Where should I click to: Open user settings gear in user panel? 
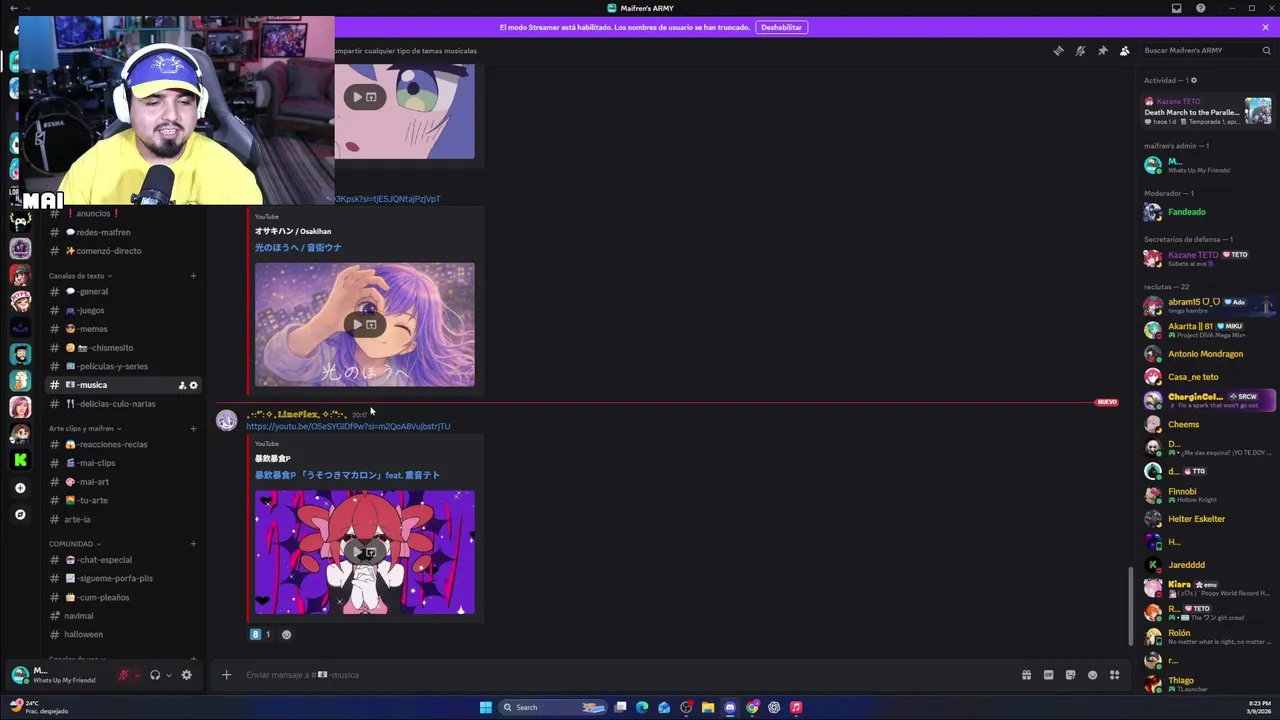click(186, 675)
